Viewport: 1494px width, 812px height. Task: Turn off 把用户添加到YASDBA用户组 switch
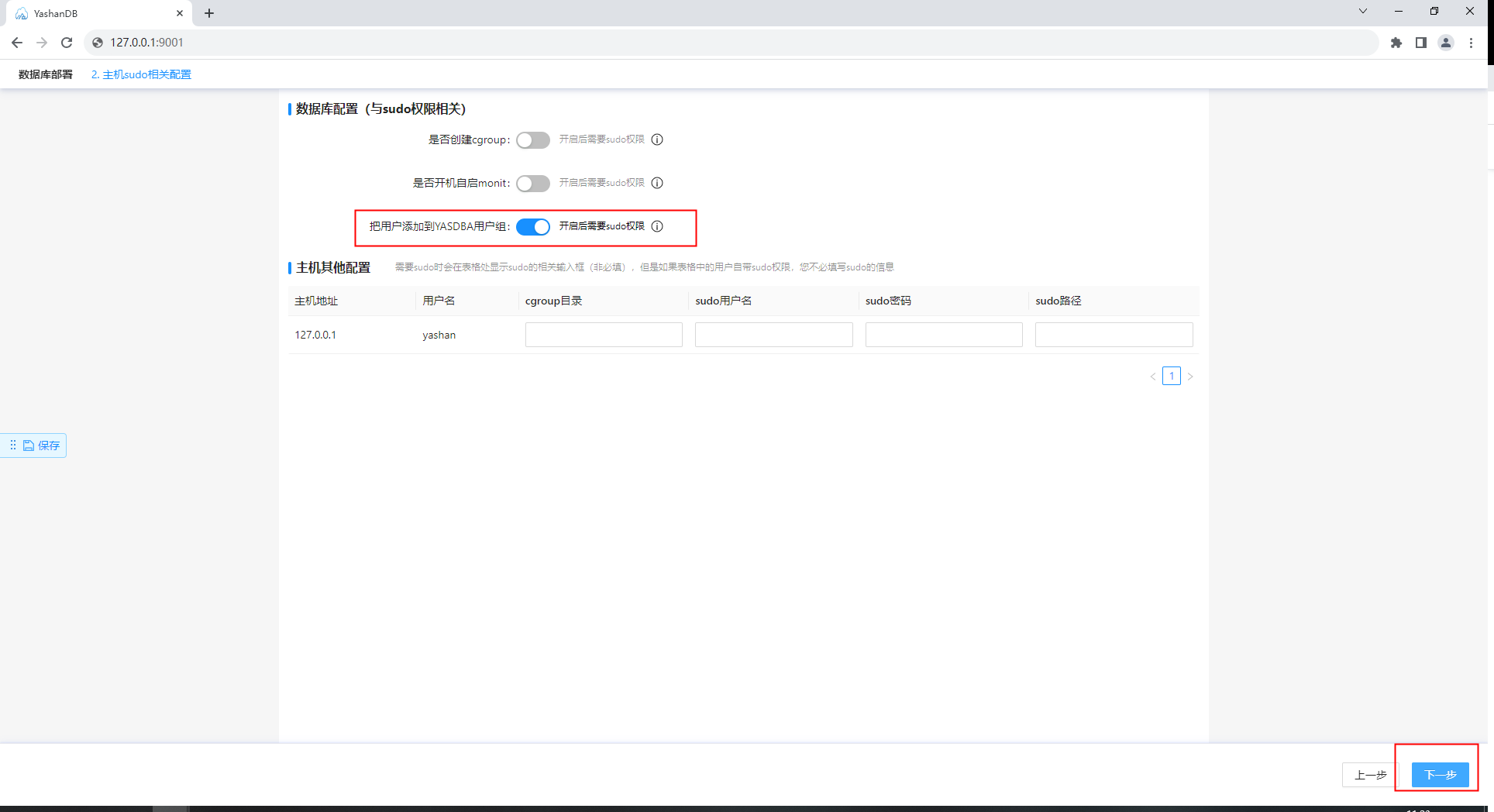pyautogui.click(x=533, y=227)
